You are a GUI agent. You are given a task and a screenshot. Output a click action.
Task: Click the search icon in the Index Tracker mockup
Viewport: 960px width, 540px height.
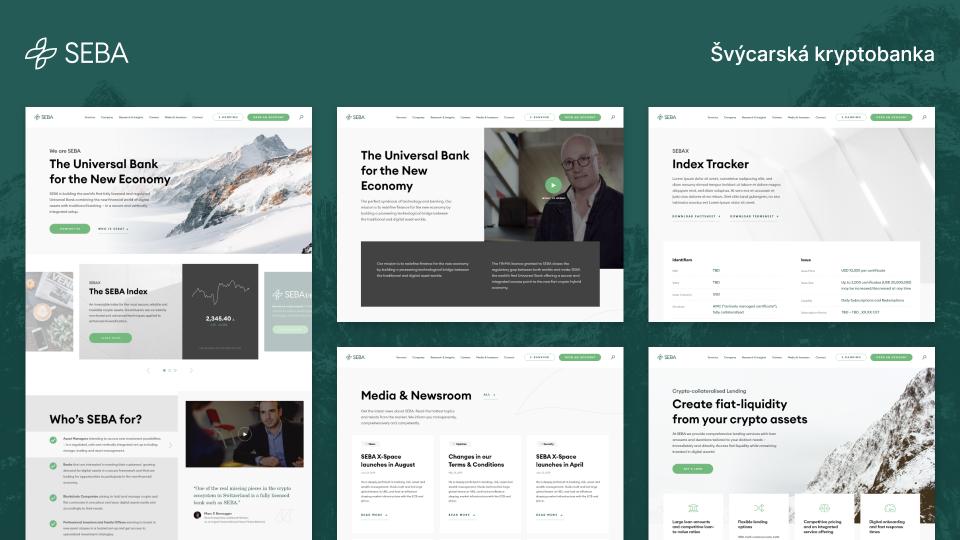coord(924,117)
